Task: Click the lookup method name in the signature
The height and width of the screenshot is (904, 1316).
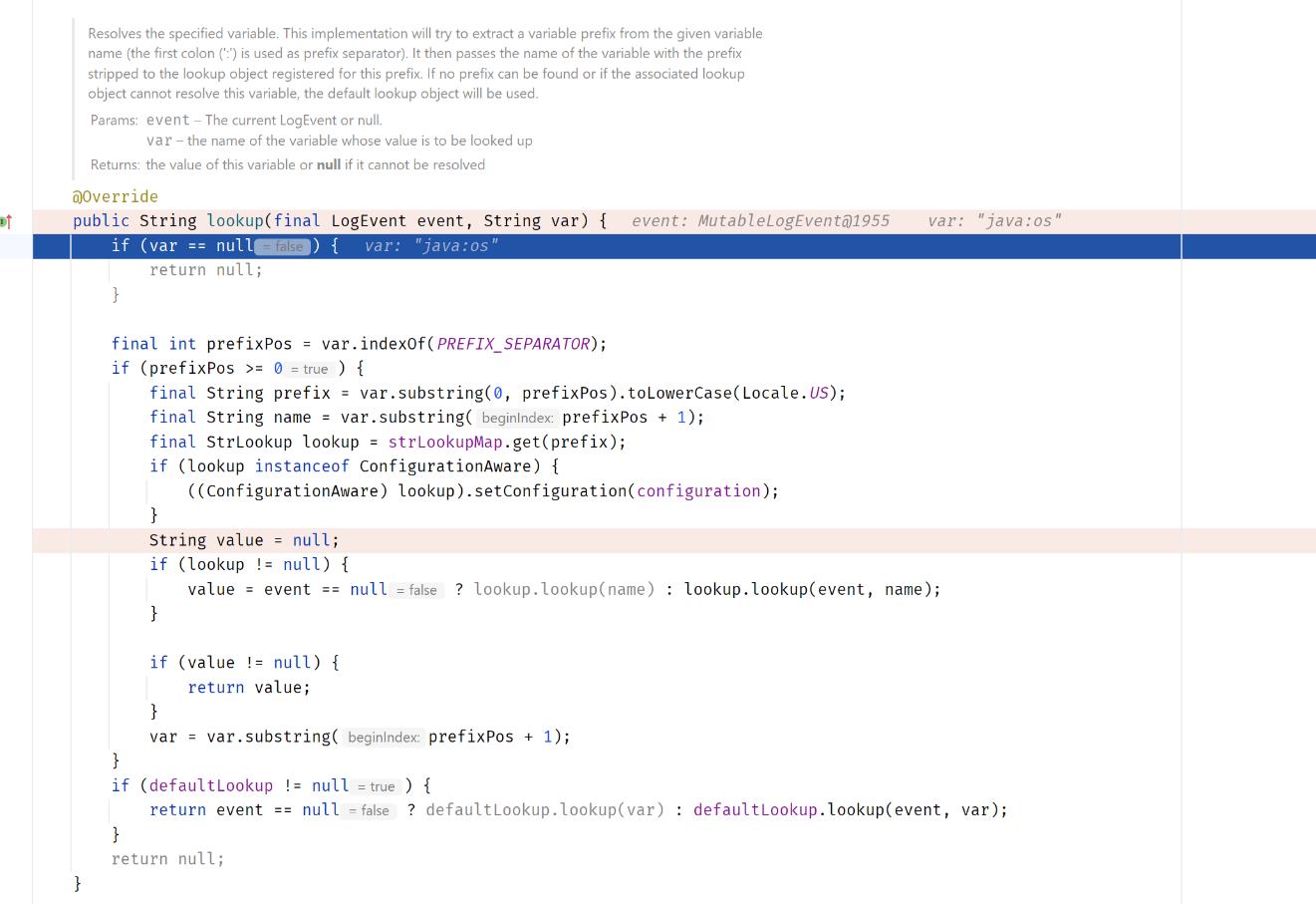Action: [235, 220]
